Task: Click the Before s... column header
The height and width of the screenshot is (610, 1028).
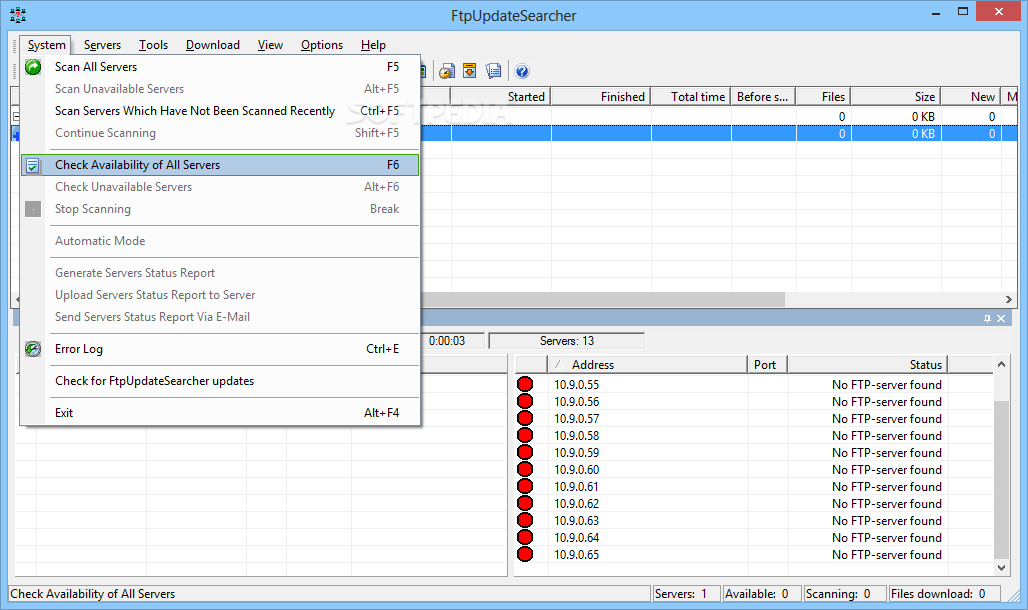Action: 763,96
